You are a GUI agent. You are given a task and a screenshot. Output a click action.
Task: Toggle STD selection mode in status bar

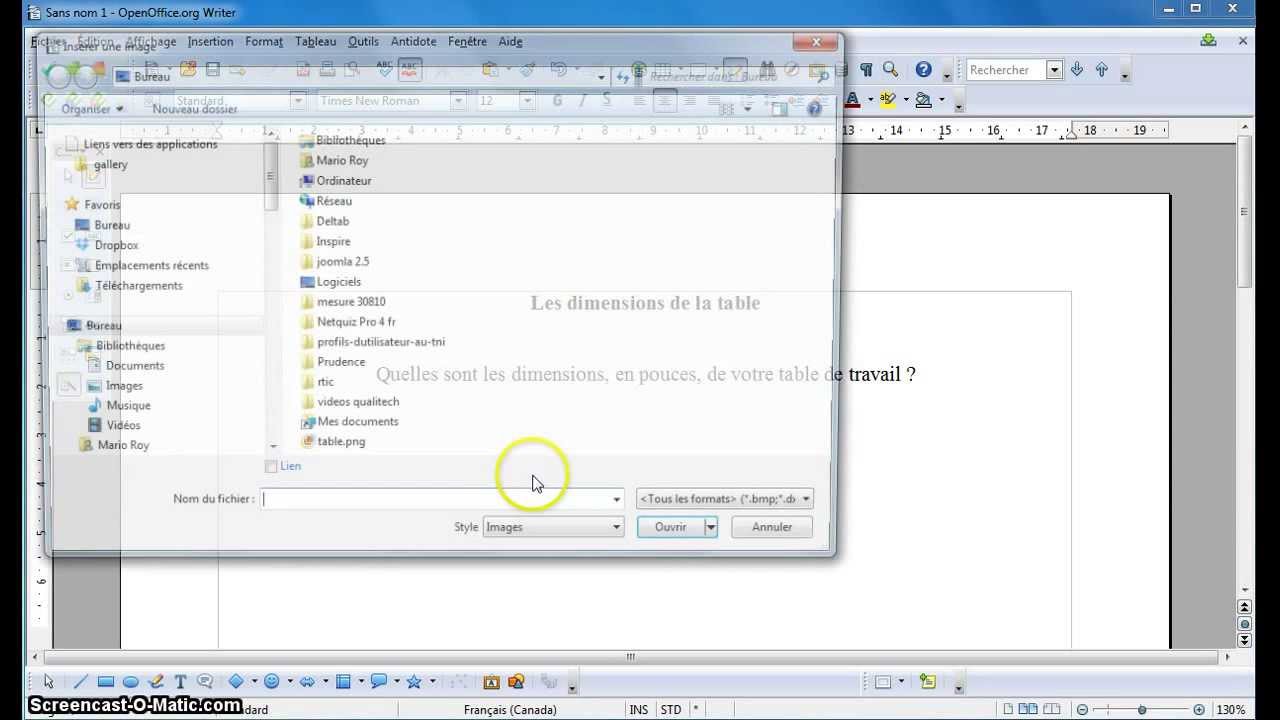point(670,709)
